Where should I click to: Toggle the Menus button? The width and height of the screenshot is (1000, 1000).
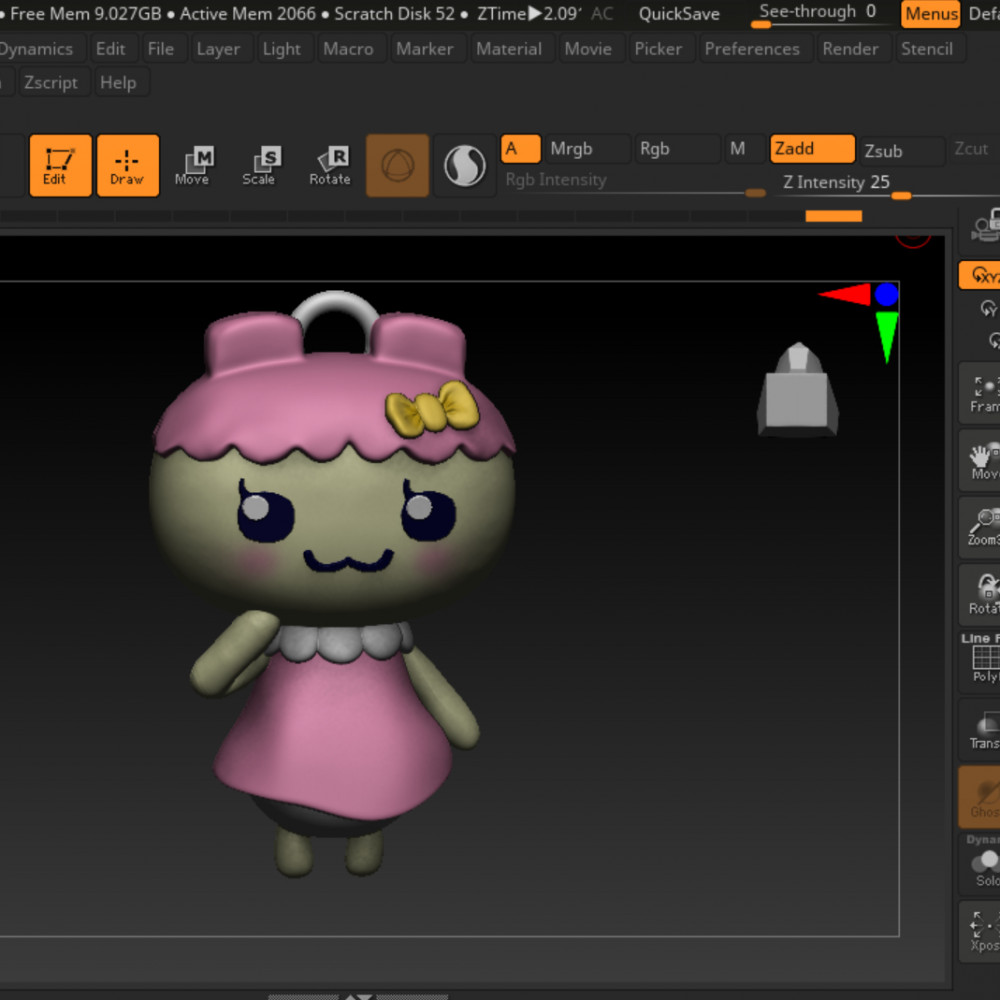click(x=930, y=14)
